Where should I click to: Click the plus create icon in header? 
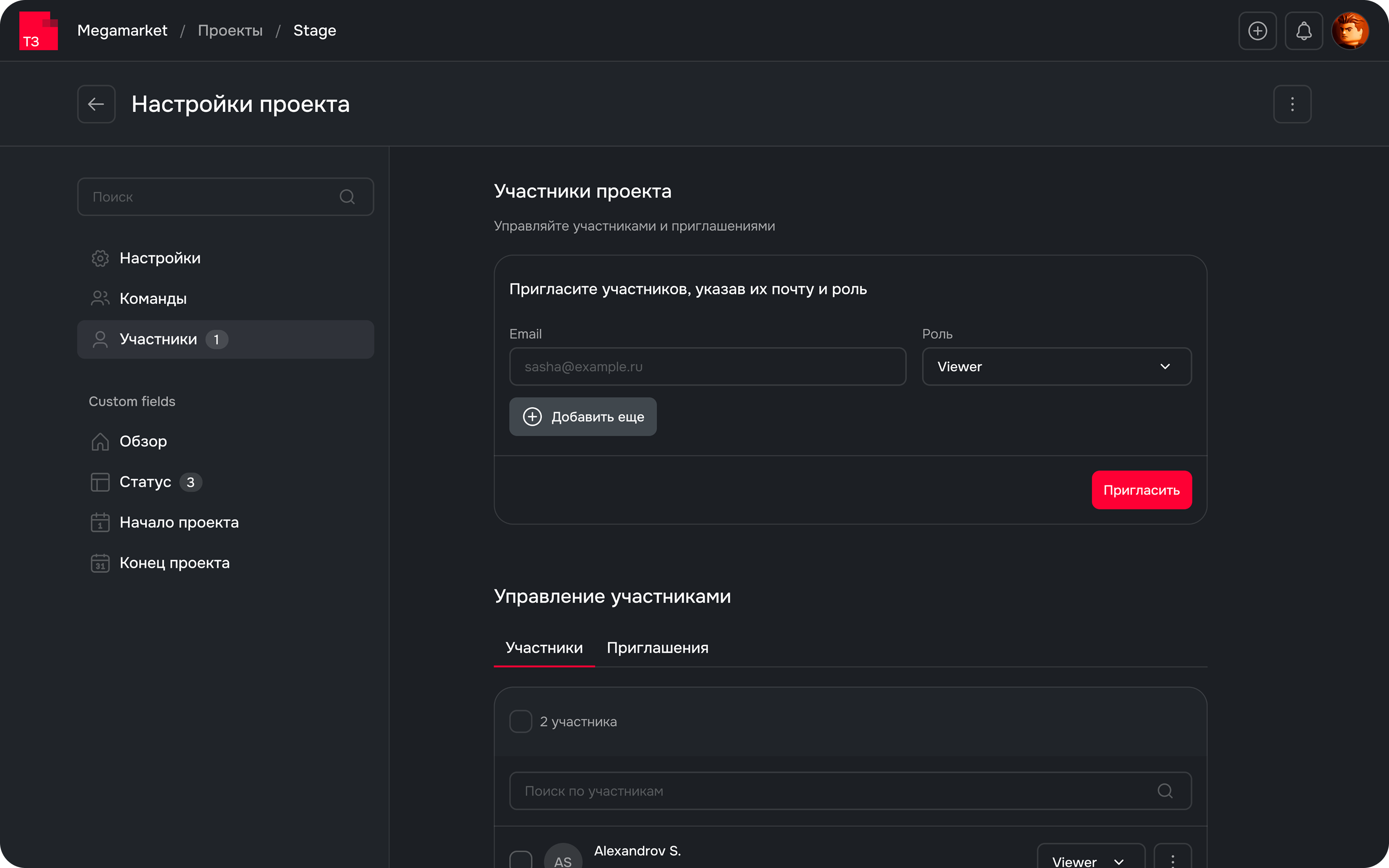1257,31
